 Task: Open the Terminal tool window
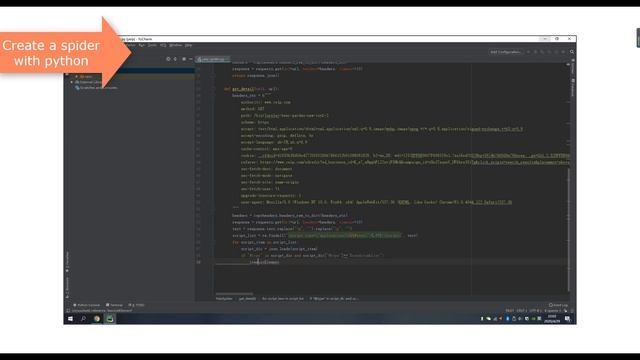[114, 305]
